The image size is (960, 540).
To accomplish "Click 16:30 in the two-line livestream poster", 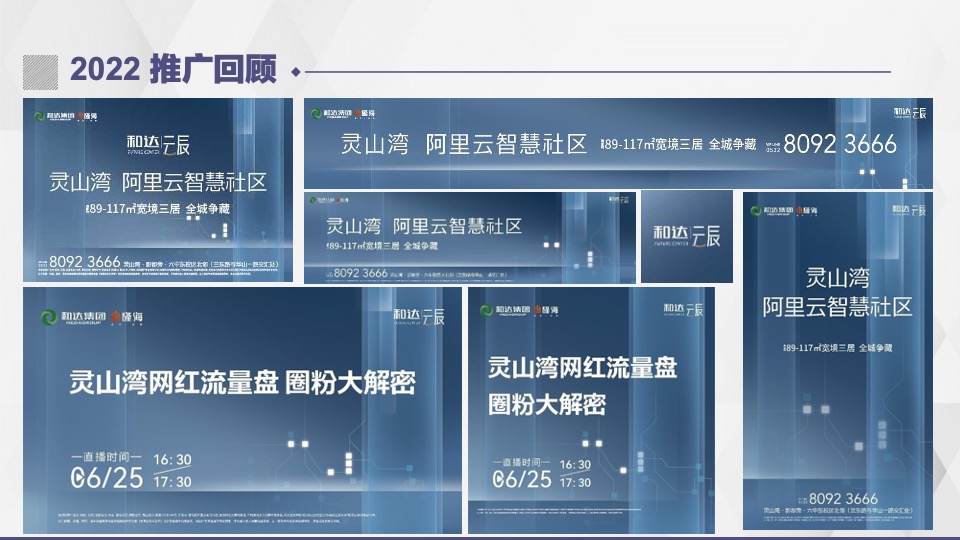I will [575, 465].
